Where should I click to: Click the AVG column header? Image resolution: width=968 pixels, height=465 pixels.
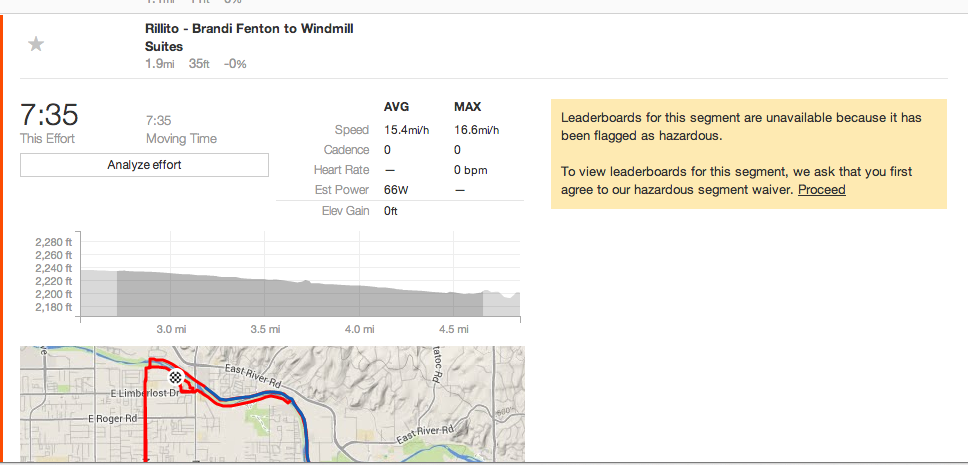pos(396,107)
